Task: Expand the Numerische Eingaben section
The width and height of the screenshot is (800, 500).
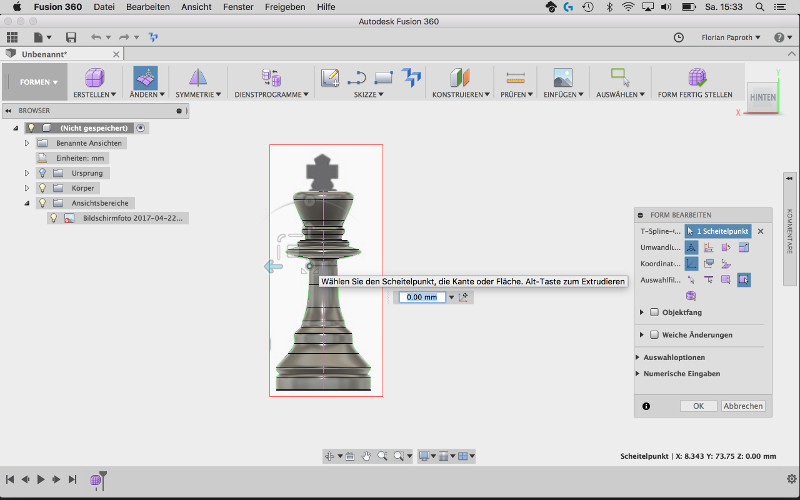Action: 680,374
